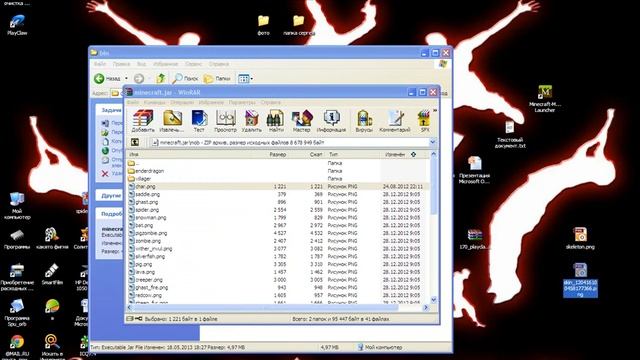640x360 pixels.
Task: Click the WinRAR scroll down arrow
Action: [x=433, y=300]
